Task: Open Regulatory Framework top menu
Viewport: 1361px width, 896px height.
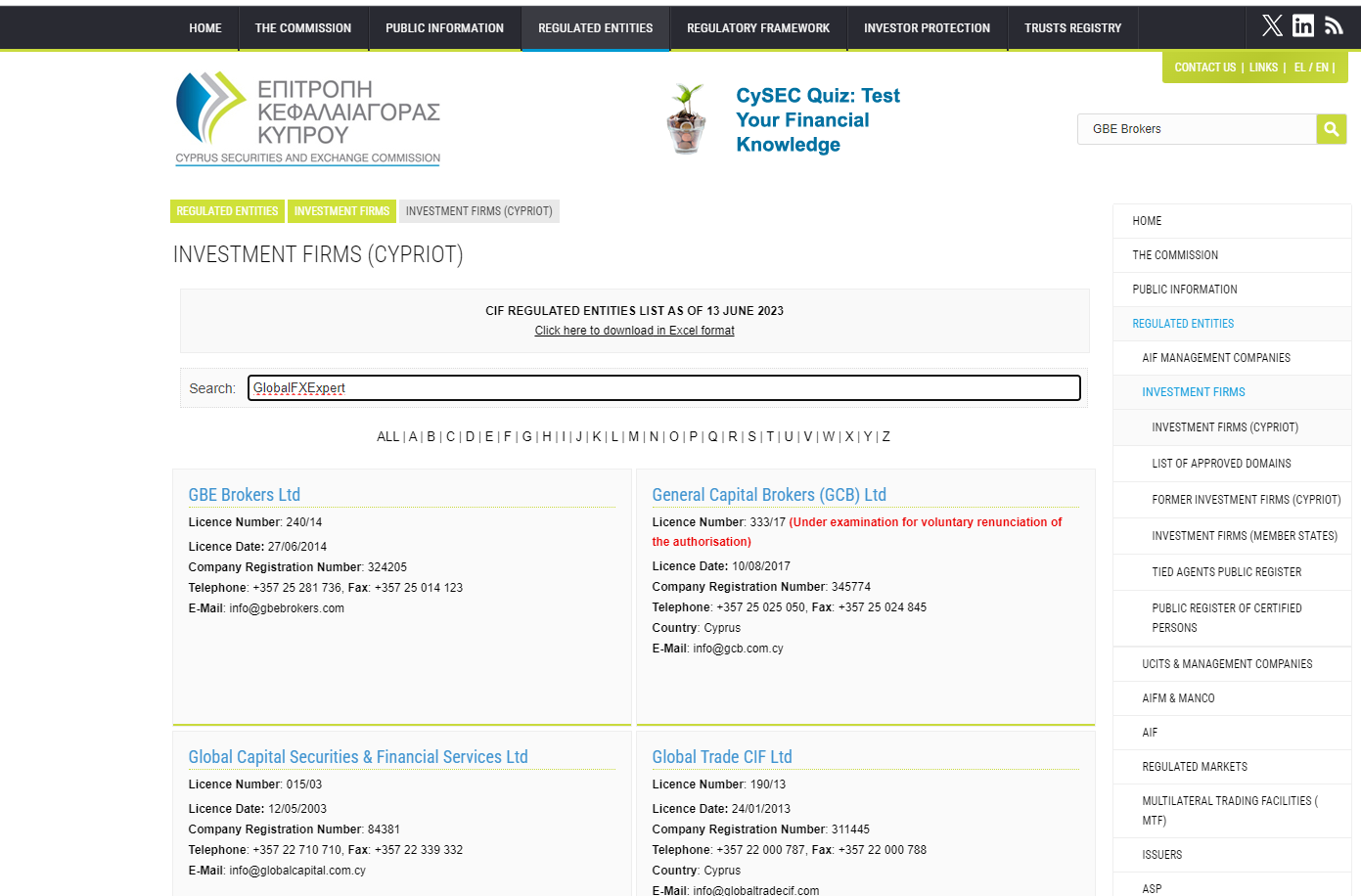Action: pos(758,28)
